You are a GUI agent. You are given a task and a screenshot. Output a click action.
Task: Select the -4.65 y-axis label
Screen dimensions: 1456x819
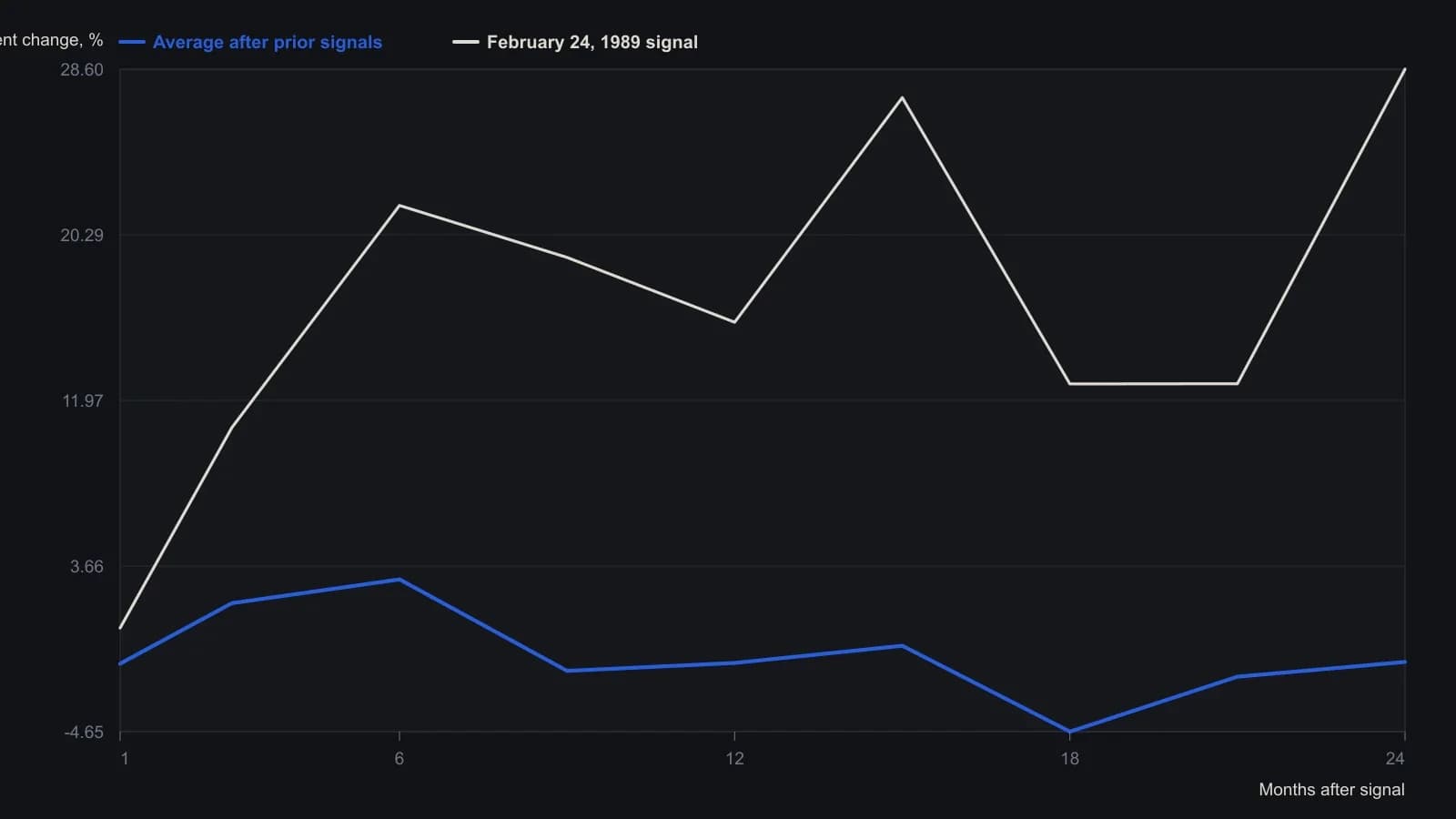coord(84,733)
